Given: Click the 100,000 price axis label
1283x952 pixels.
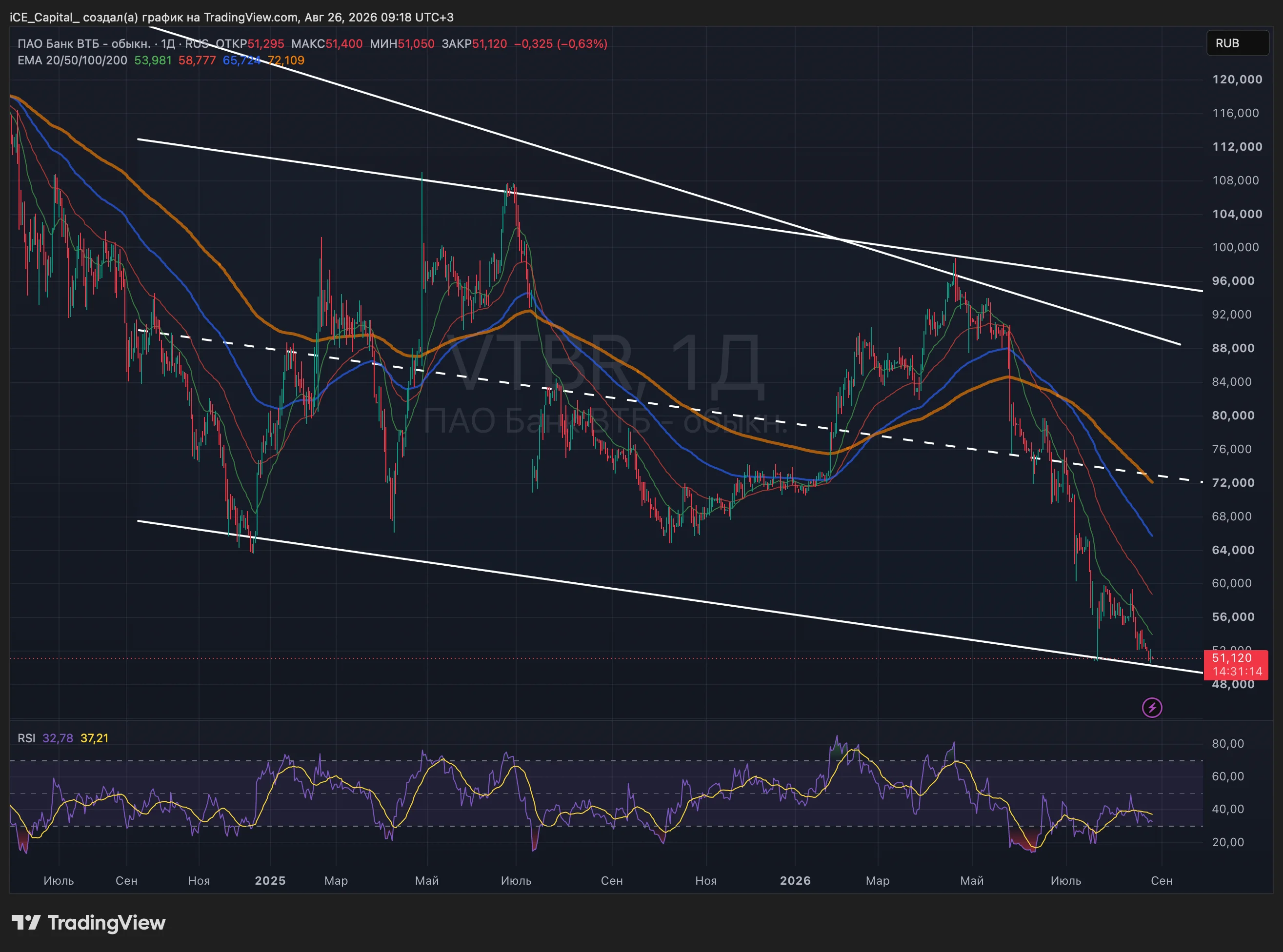Looking at the screenshot, I should pos(1237,247).
